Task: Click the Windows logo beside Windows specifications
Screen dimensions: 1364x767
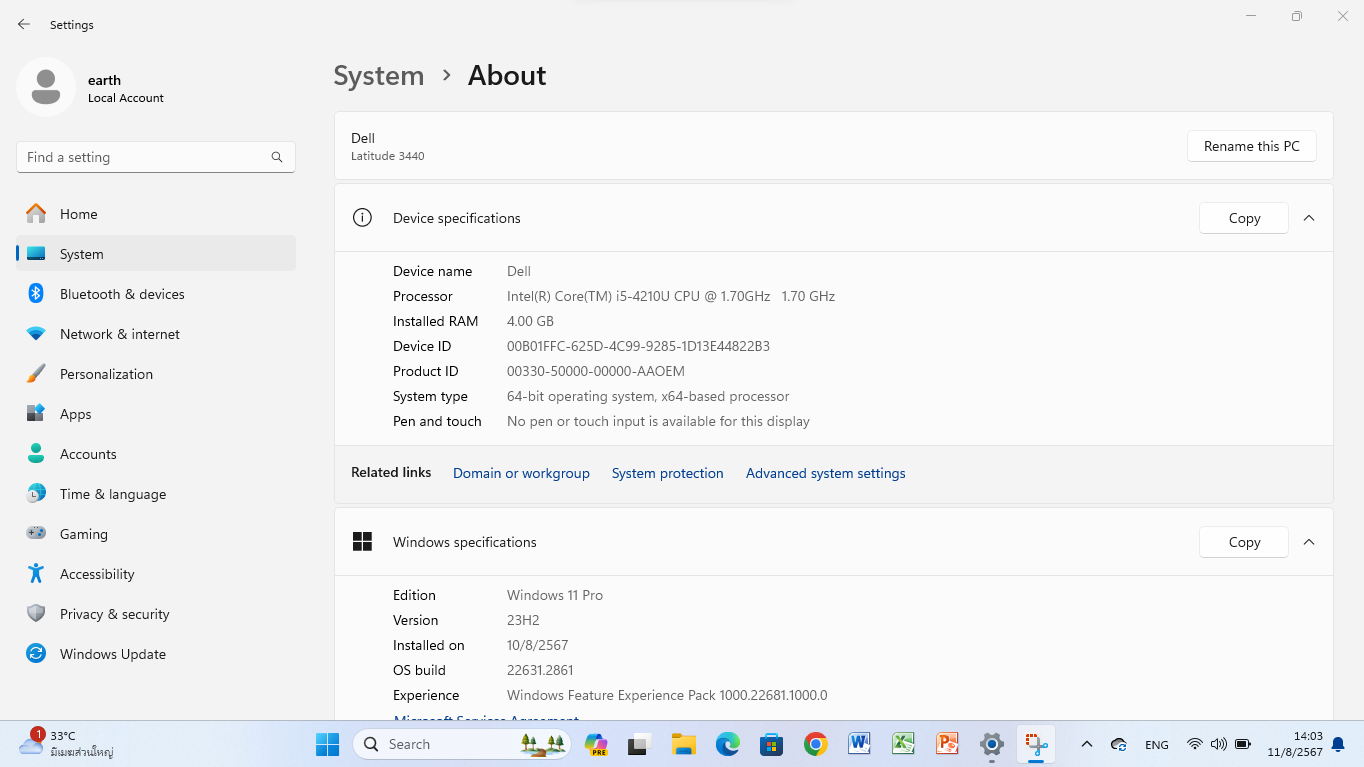Action: click(362, 542)
